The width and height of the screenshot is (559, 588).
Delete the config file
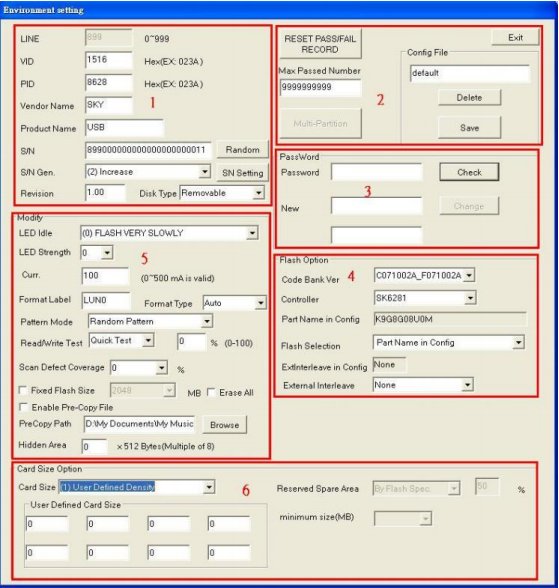click(x=469, y=98)
